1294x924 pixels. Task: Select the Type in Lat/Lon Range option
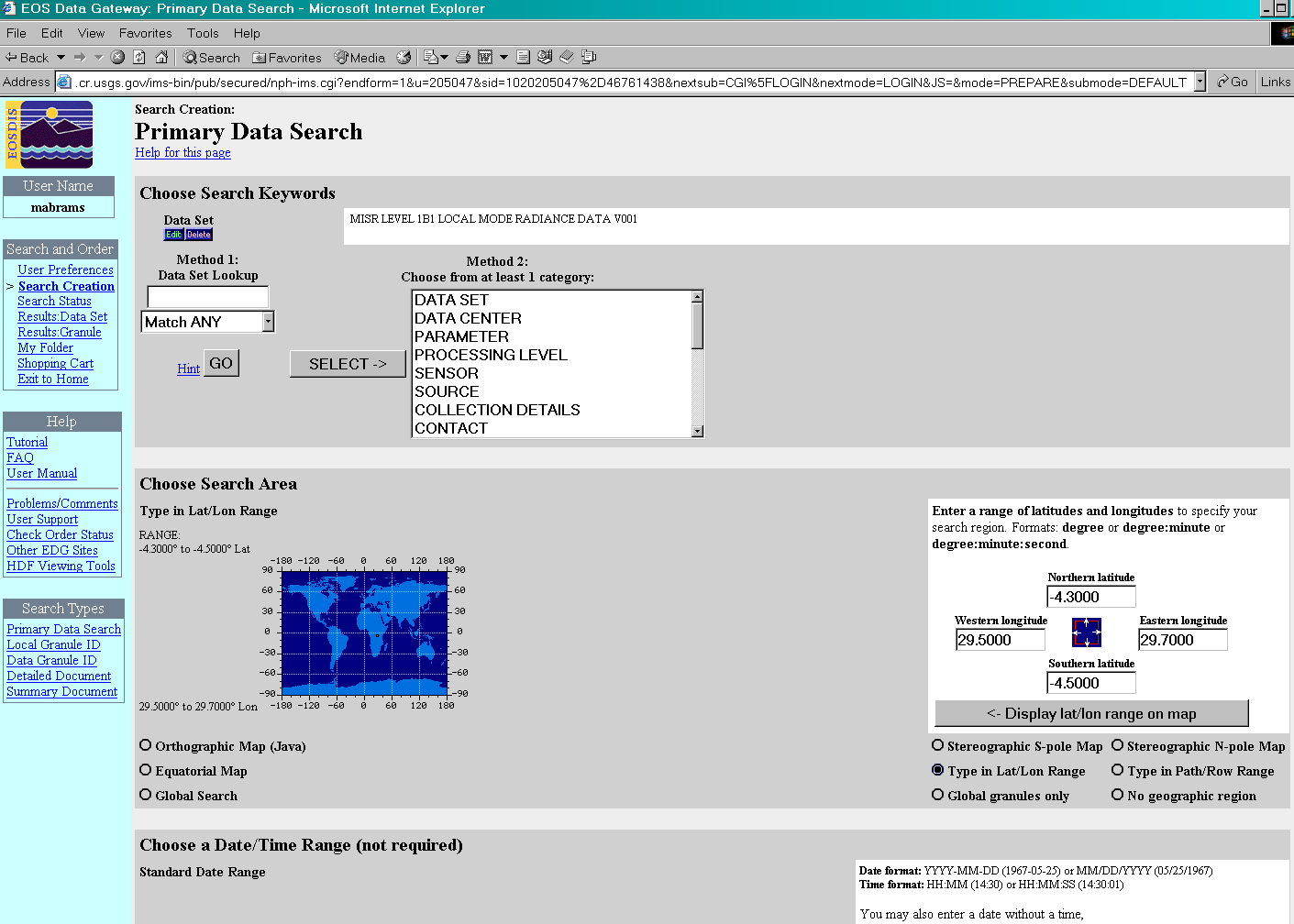937,770
